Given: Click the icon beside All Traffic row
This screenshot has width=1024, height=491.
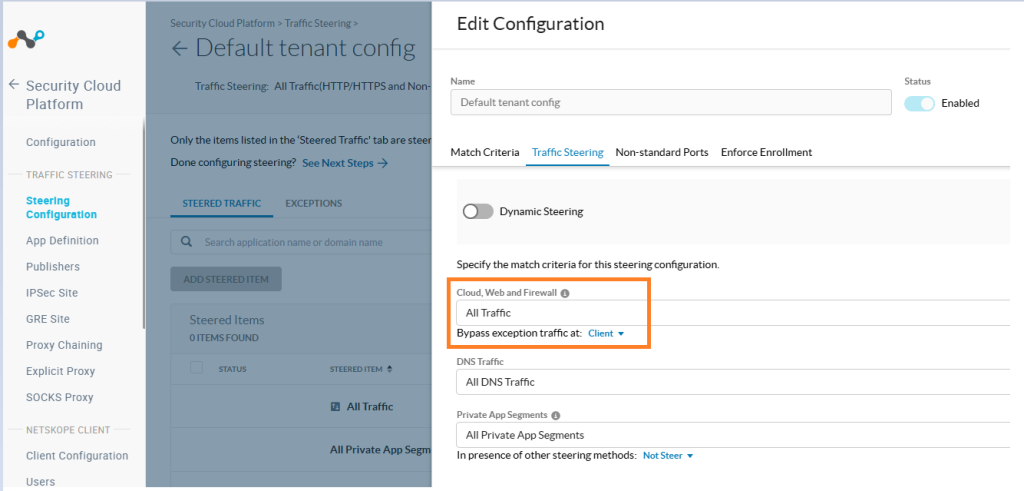Looking at the screenshot, I should pyautogui.click(x=336, y=407).
